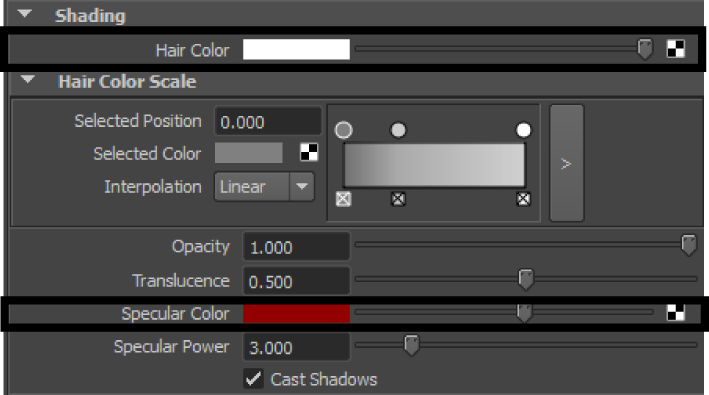This screenshot has width=709, height=395.
Task: Open the expanded ramp editor arrow button
Action: pos(567,163)
